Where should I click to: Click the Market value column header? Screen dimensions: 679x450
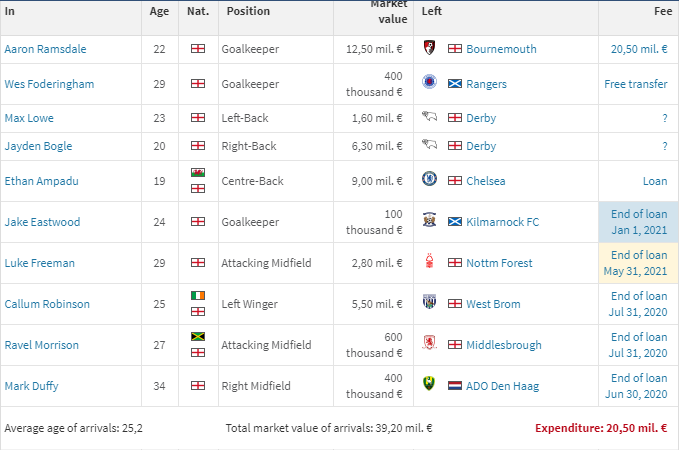(389, 12)
